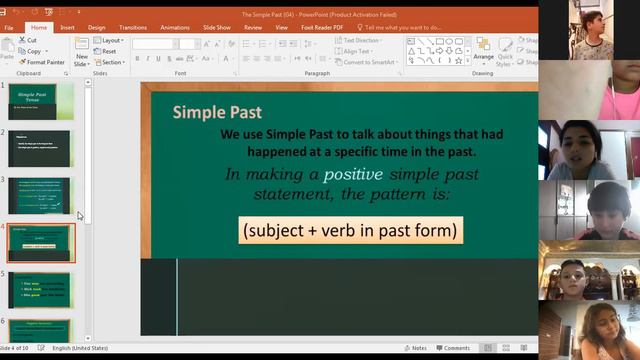Open the Layout dropdown
Viewport: 640px width, 360px height.
tap(109, 40)
